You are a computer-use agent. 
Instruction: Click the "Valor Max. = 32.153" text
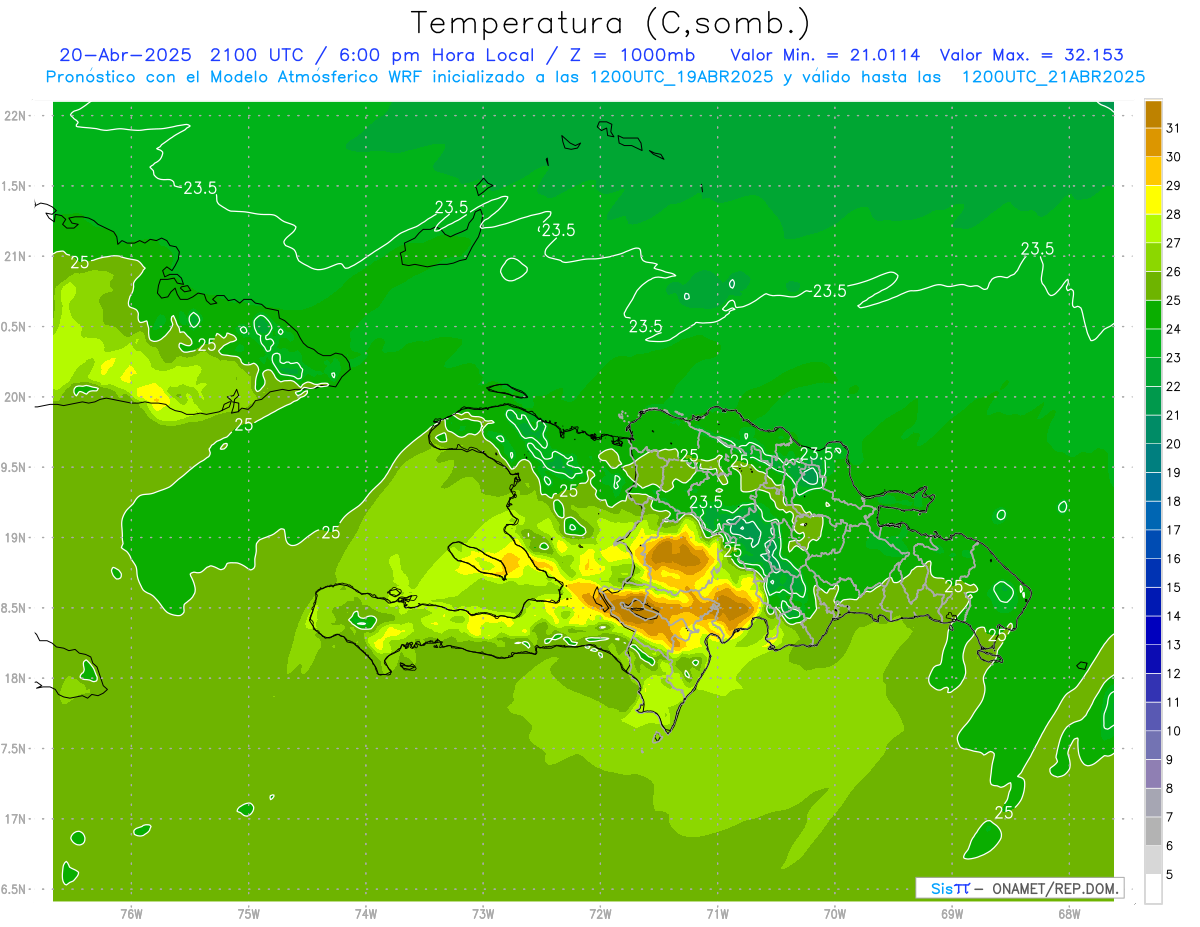point(1031,55)
